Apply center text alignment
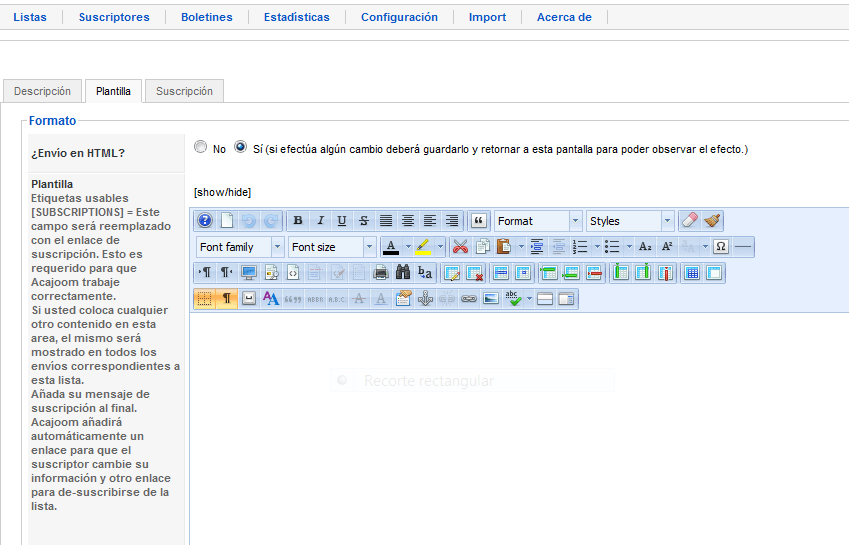The width and height of the screenshot is (849, 545). point(408,221)
